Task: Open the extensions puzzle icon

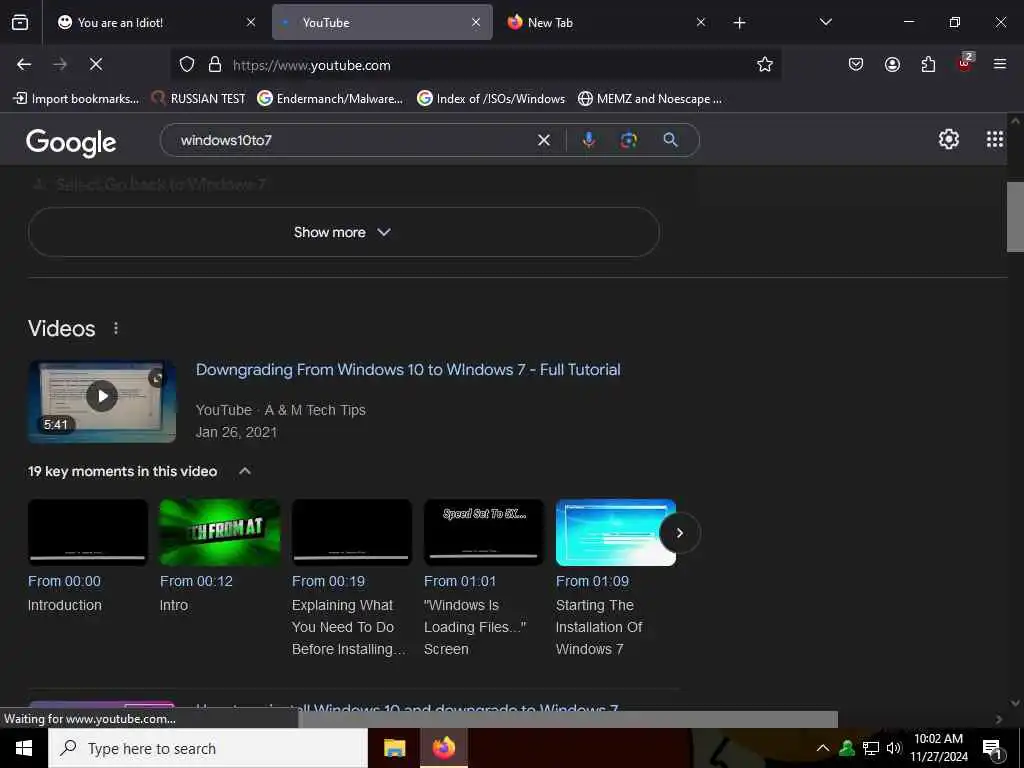Action: pos(928,64)
